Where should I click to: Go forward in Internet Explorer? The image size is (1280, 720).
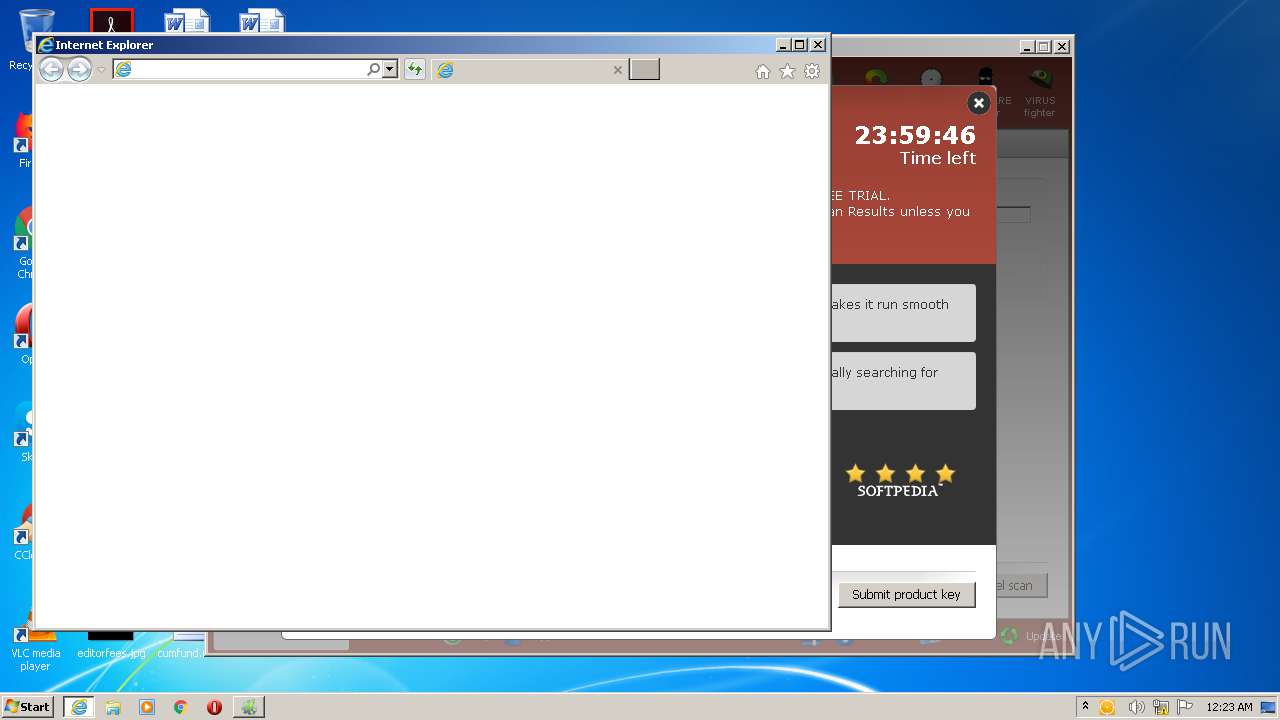(79, 70)
